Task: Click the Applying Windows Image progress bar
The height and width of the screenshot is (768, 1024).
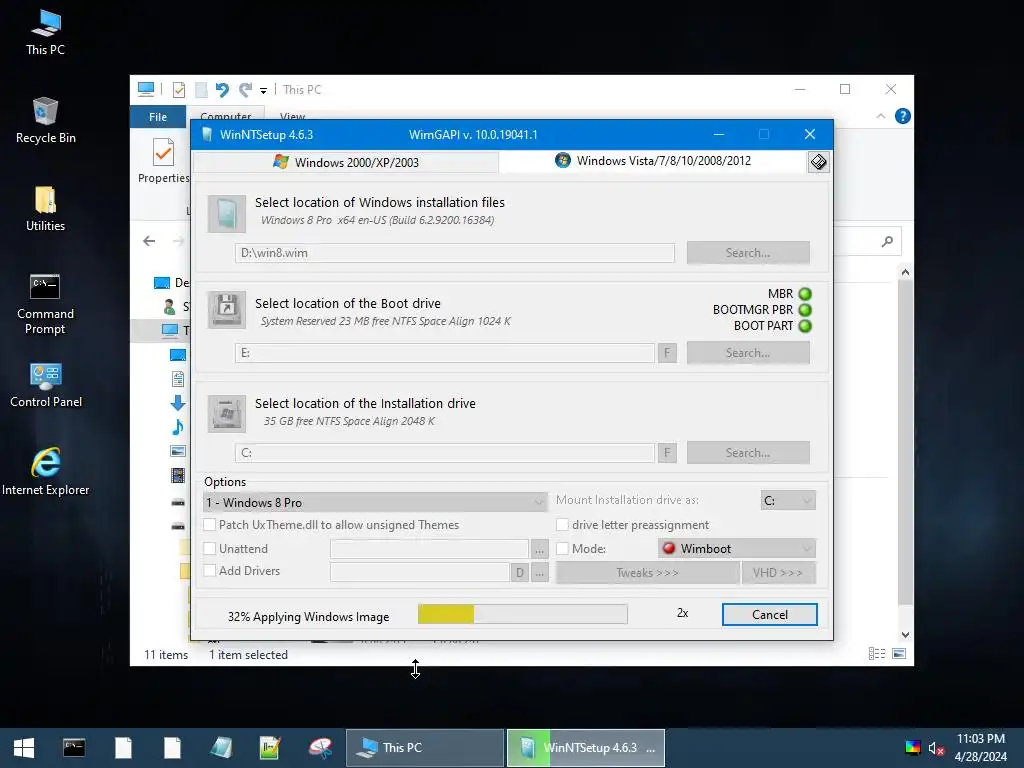Action: coord(522,614)
